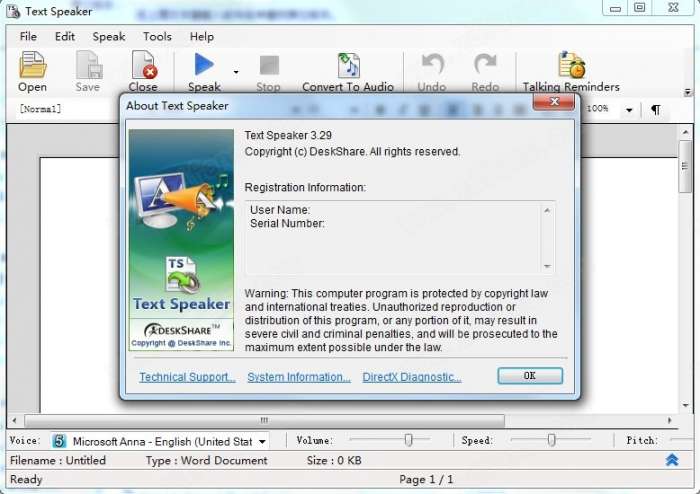Open the System Information link
This screenshot has height=494, width=700.
[299, 377]
